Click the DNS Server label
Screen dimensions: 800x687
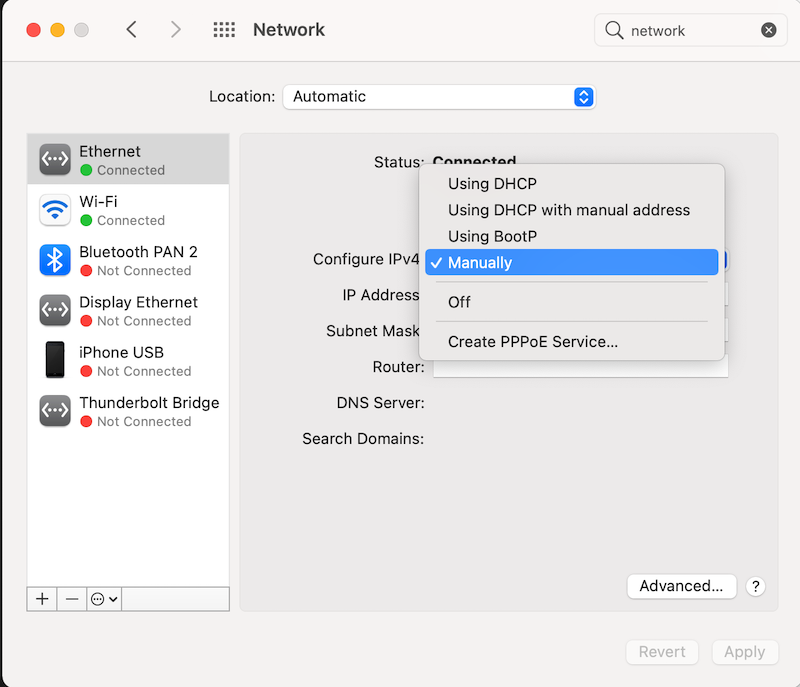381,403
